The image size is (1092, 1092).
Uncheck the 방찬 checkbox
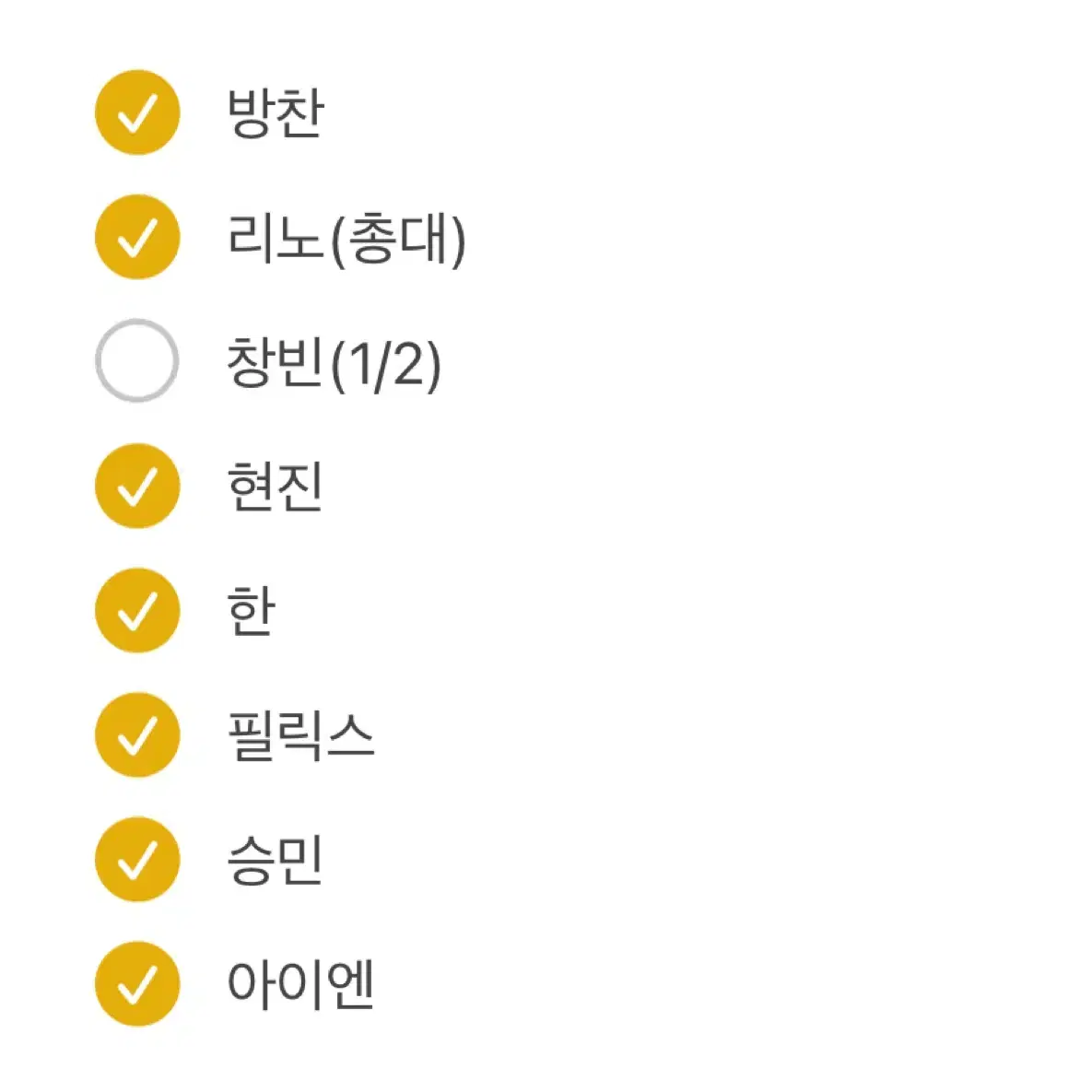click(137, 112)
